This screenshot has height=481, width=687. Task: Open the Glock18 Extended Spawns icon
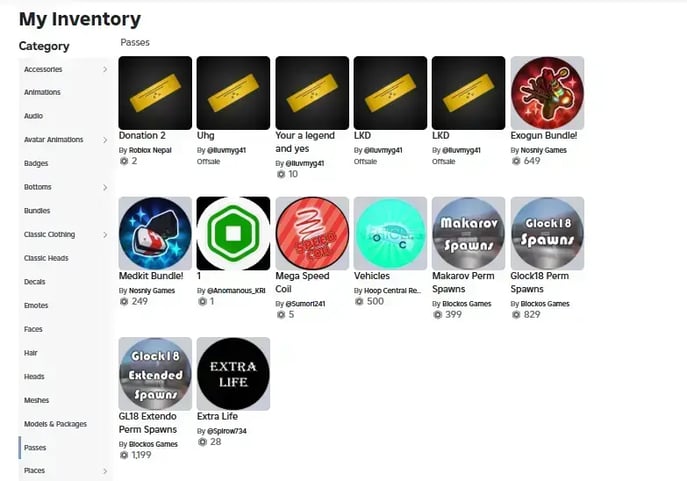(x=155, y=374)
